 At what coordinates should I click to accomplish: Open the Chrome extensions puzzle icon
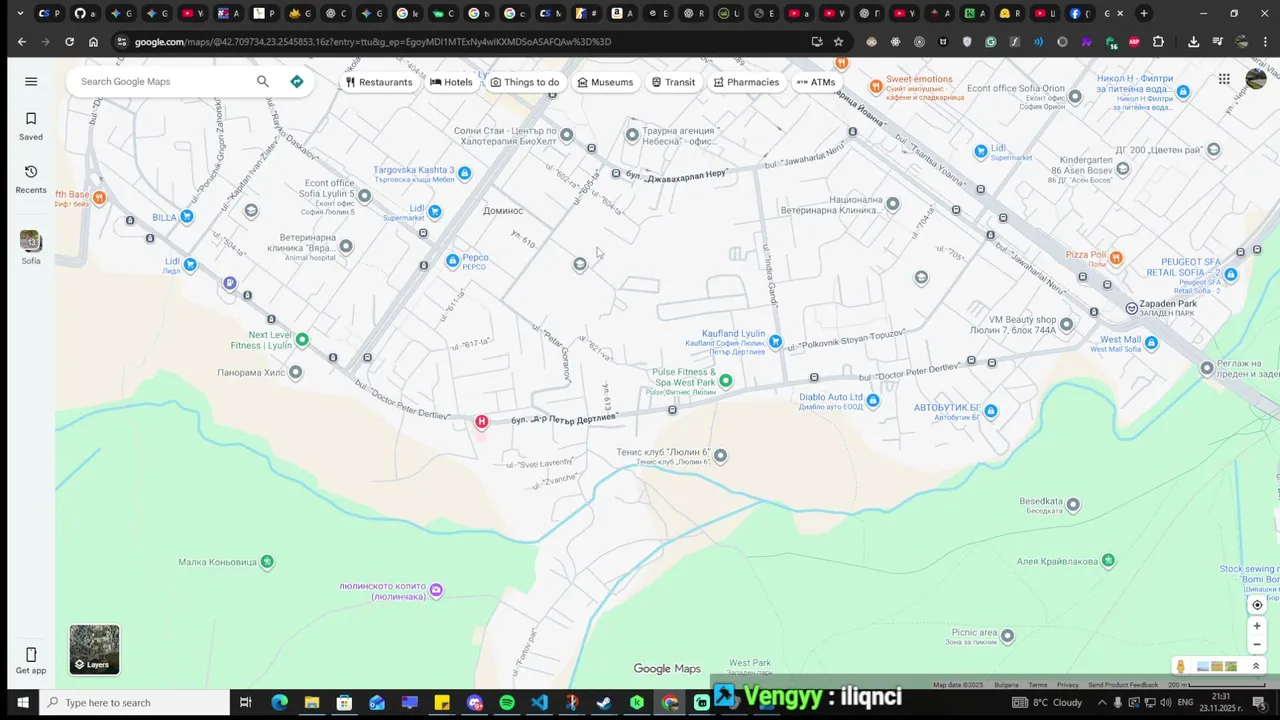point(1158,42)
